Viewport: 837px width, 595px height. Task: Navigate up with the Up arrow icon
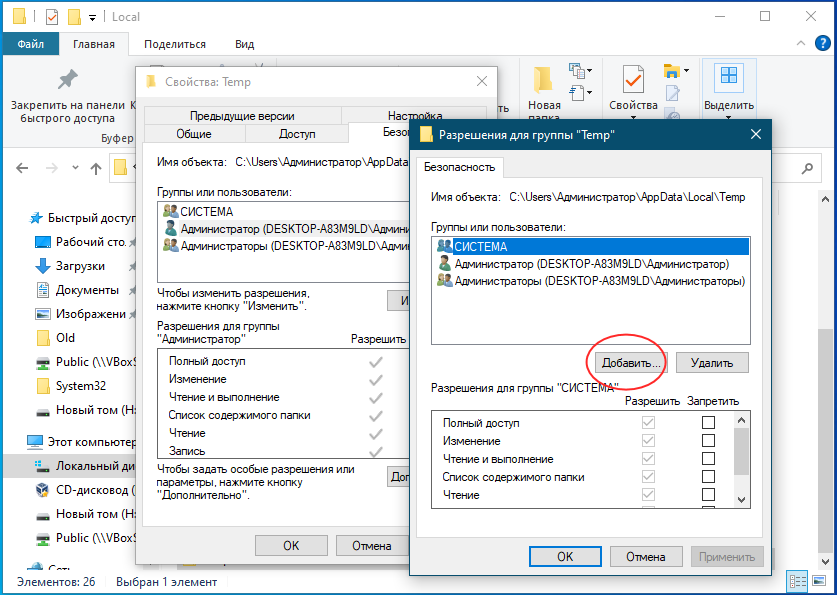96,169
